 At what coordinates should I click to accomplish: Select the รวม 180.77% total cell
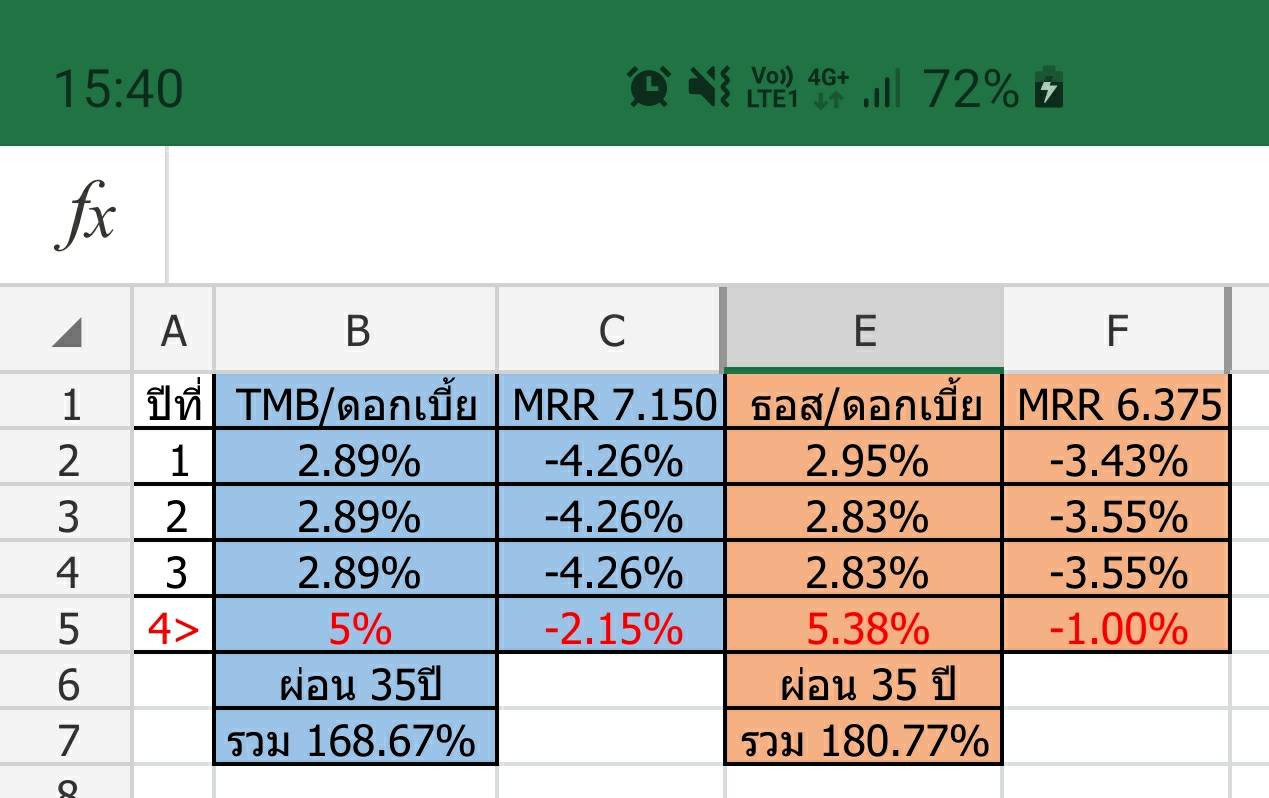tap(863, 741)
